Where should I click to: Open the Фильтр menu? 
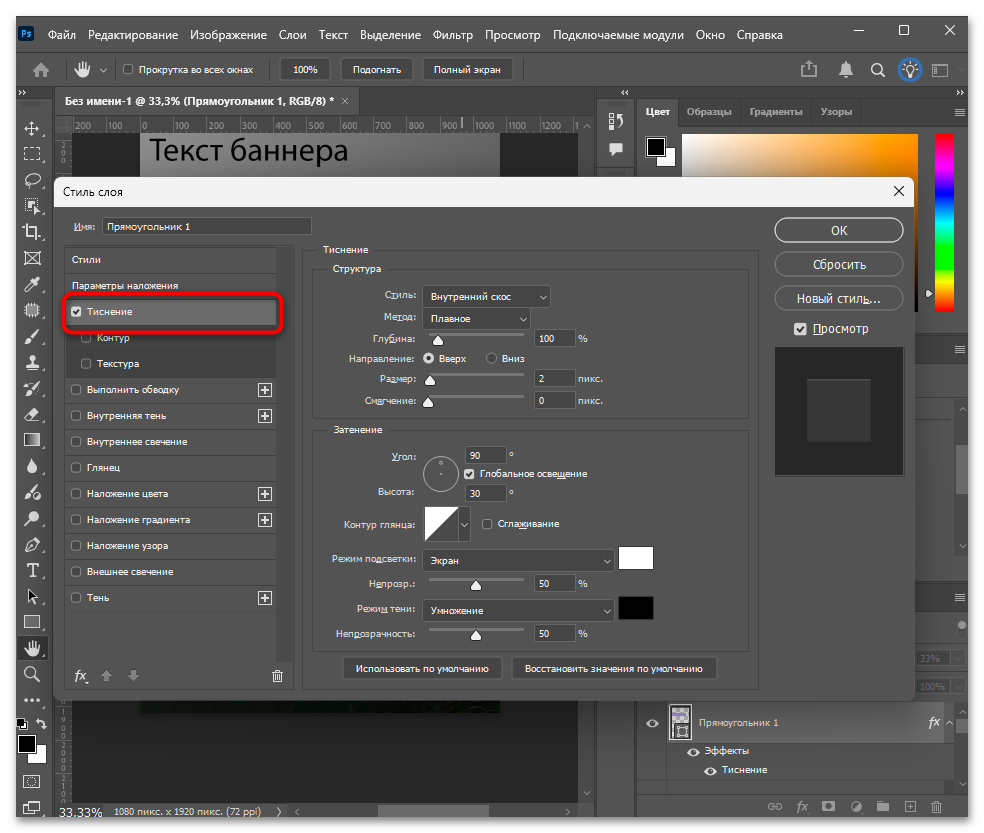click(x=452, y=35)
